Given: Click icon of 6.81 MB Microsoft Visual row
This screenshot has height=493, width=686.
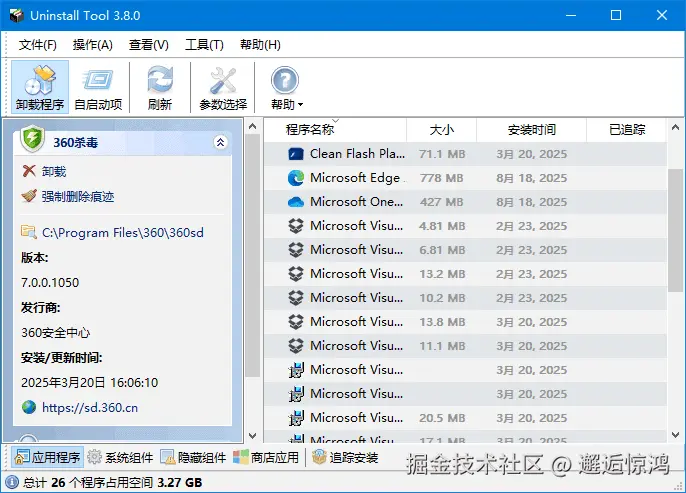Looking at the screenshot, I should click(296, 250).
